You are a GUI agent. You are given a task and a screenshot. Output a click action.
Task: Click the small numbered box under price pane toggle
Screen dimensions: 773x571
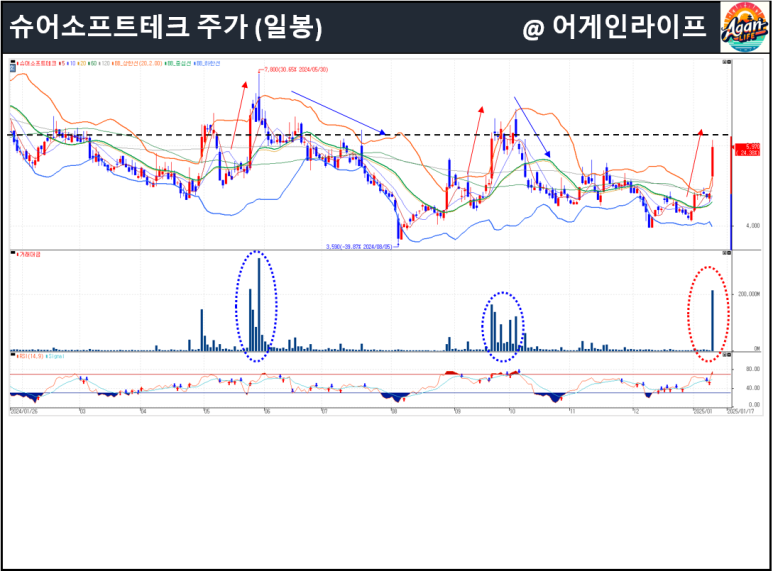coord(13,68)
